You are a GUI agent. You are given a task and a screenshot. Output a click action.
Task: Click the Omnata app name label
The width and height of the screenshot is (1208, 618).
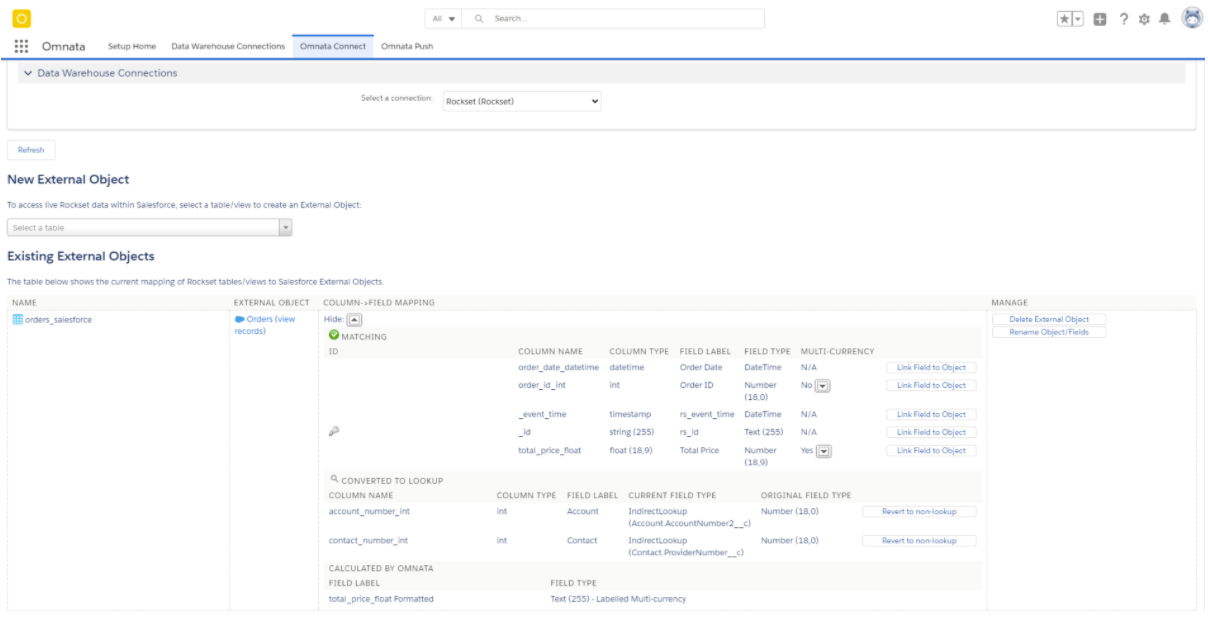64,46
